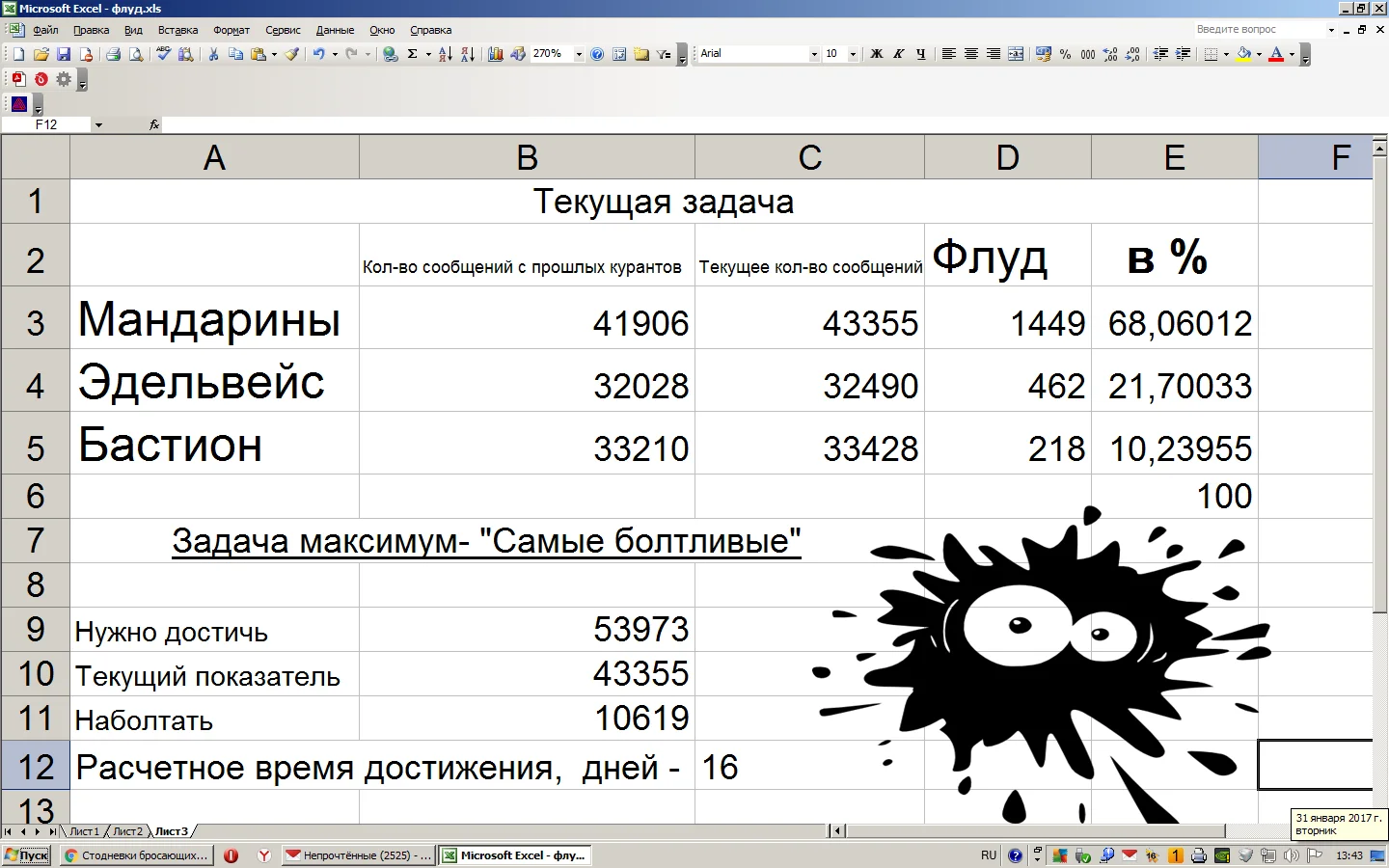This screenshot has height=868, width=1389.
Task: Open the Name Box dropdown arrow
Action: 98,124
